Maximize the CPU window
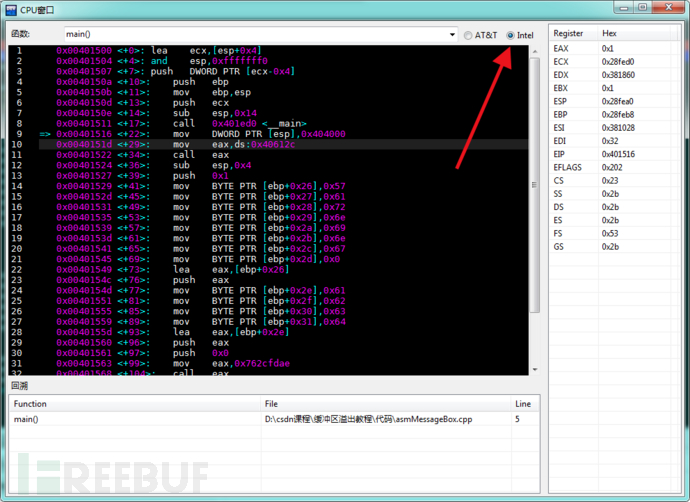The image size is (690, 502). (x=643, y=7)
